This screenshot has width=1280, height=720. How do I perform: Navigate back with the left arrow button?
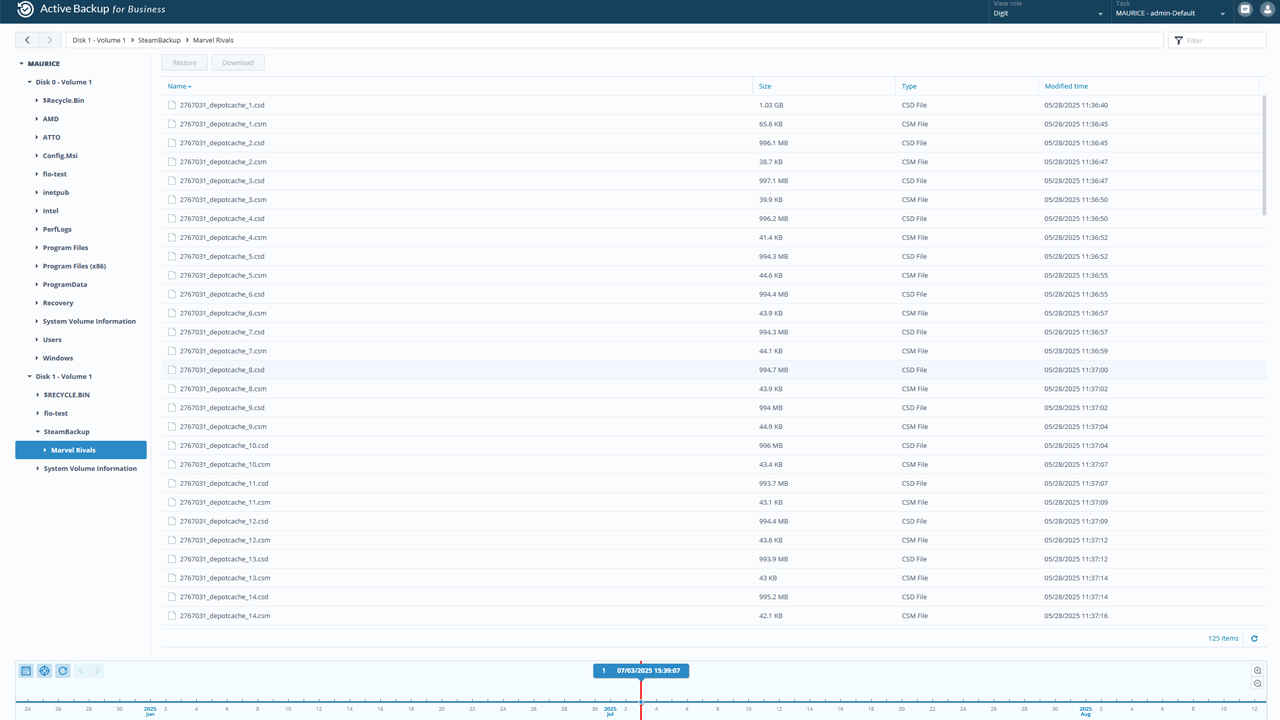tap(28, 40)
